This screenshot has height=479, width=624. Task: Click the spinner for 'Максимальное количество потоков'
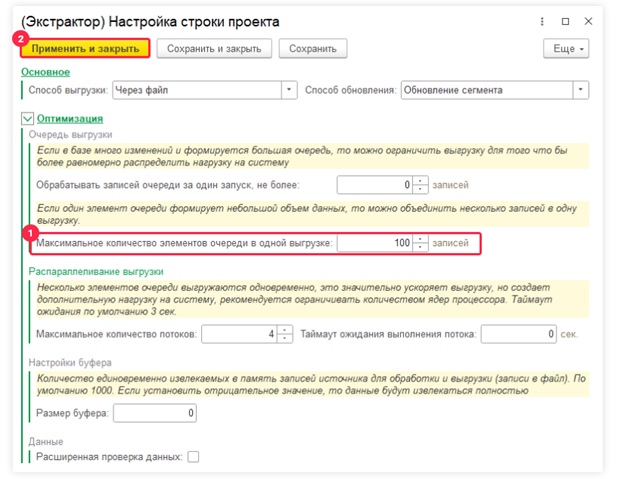pos(285,334)
